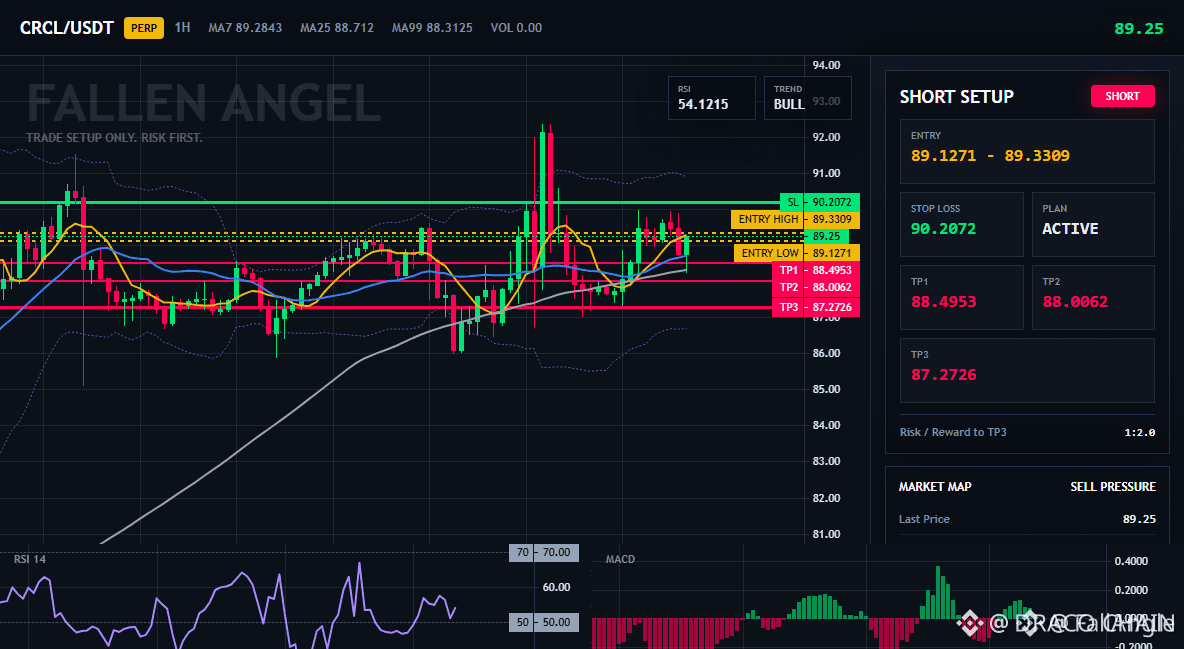
Task: Click the SL 90.2072 chart label
Action: click(819, 202)
